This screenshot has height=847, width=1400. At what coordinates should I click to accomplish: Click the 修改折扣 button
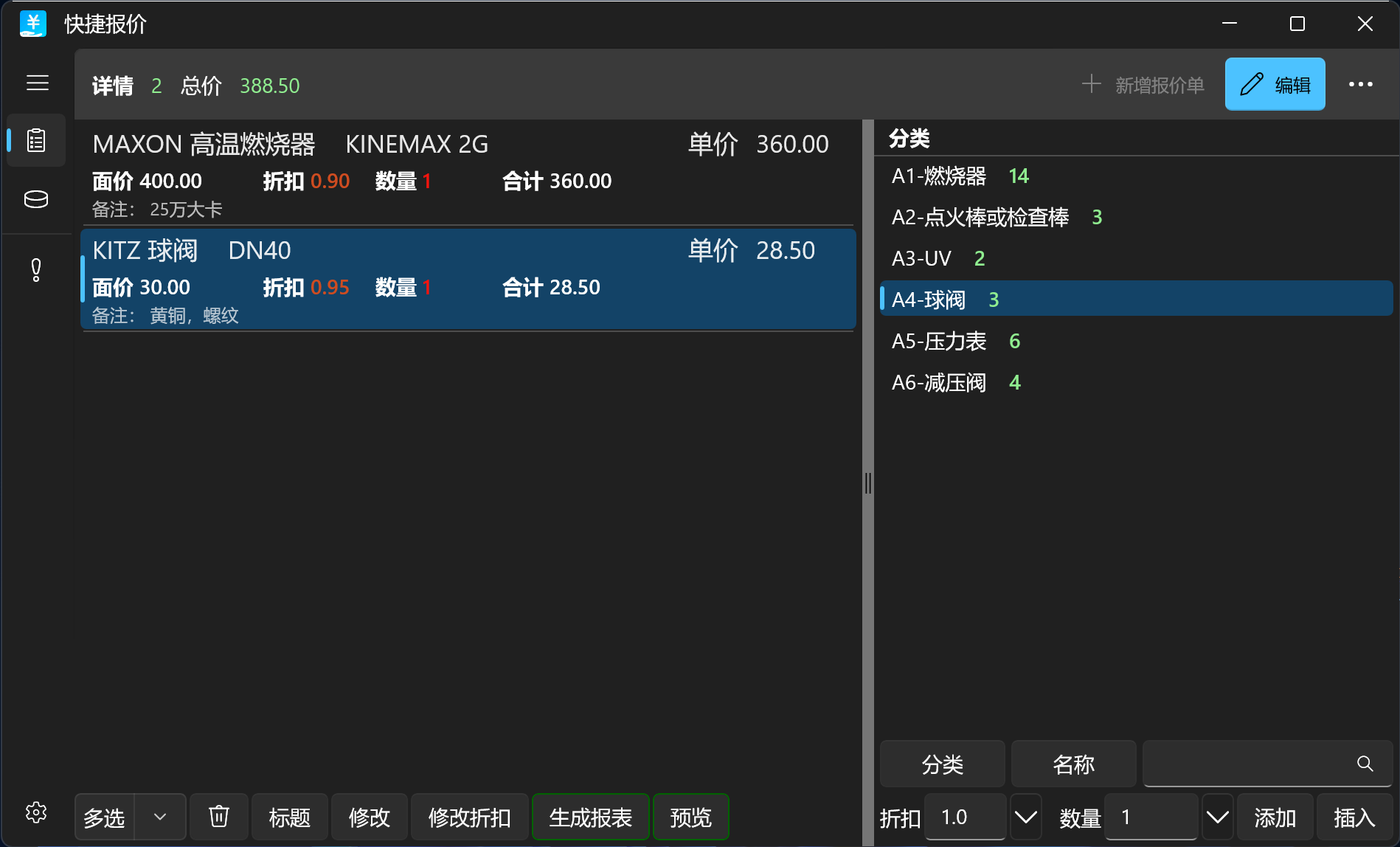coord(470,817)
